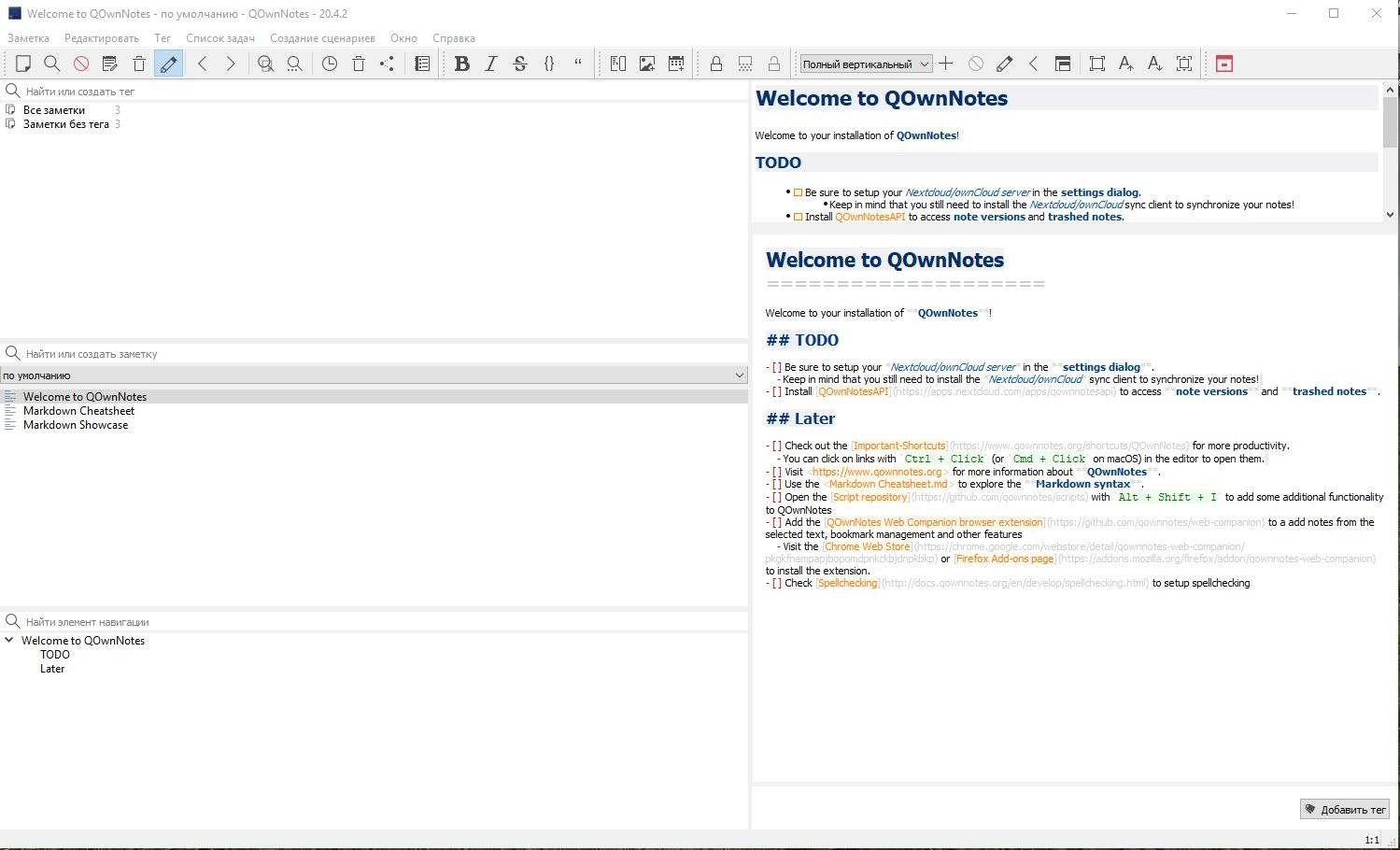Screen dimensions: 1400x850
Task: Open the Заметка menu
Action: [28, 38]
